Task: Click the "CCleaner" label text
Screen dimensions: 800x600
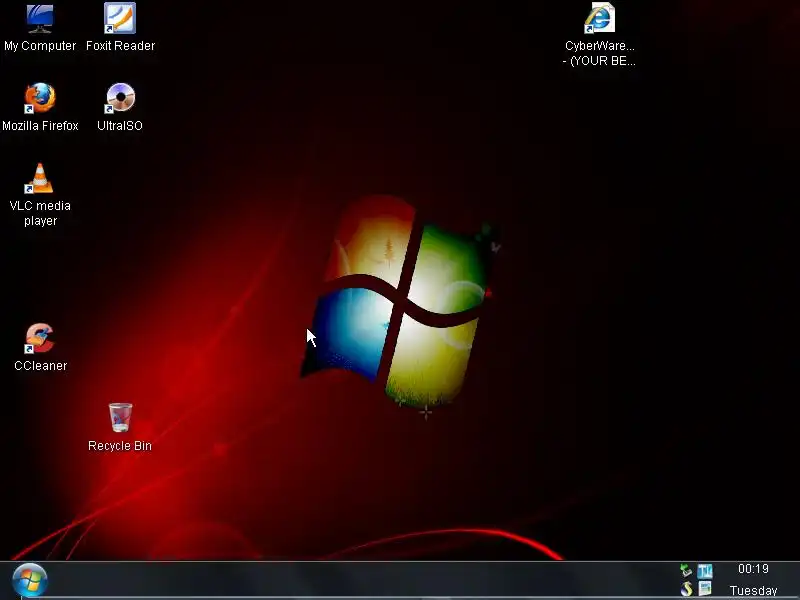Action: [x=40, y=366]
